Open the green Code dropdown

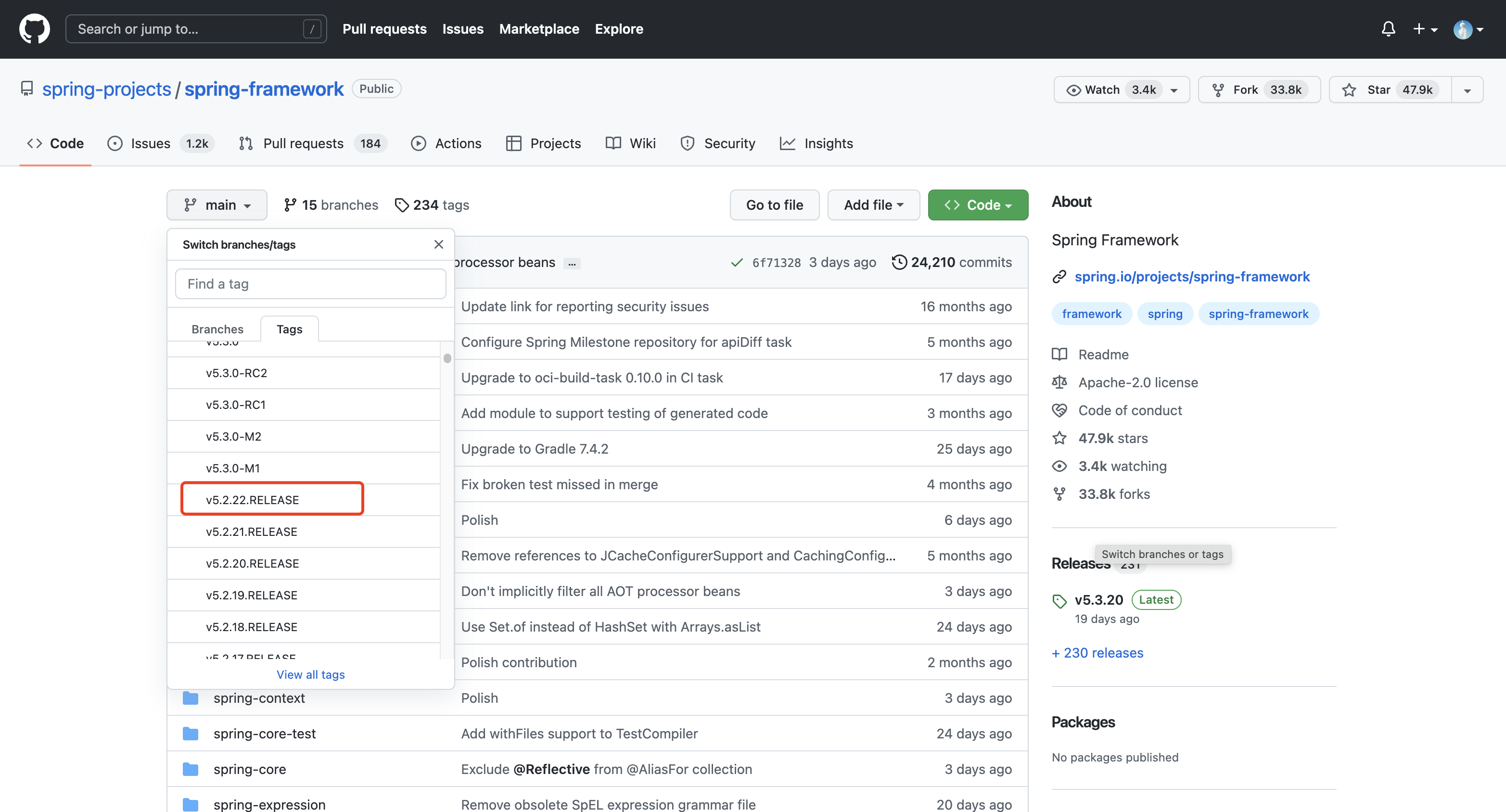[x=978, y=204]
